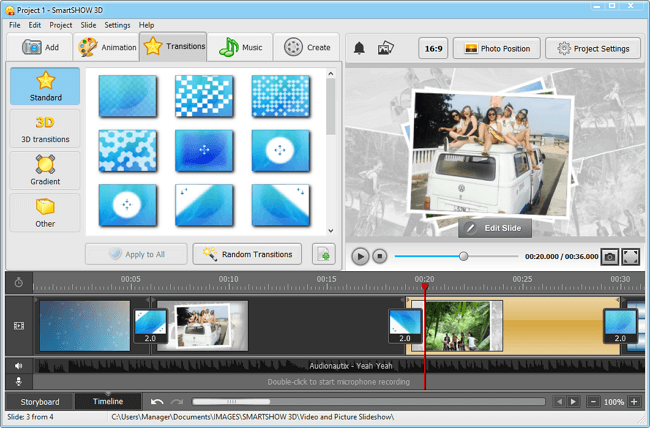Select the dark blue zoom arrows transition
This screenshot has width=650, height=428.
click(x=204, y=151)
